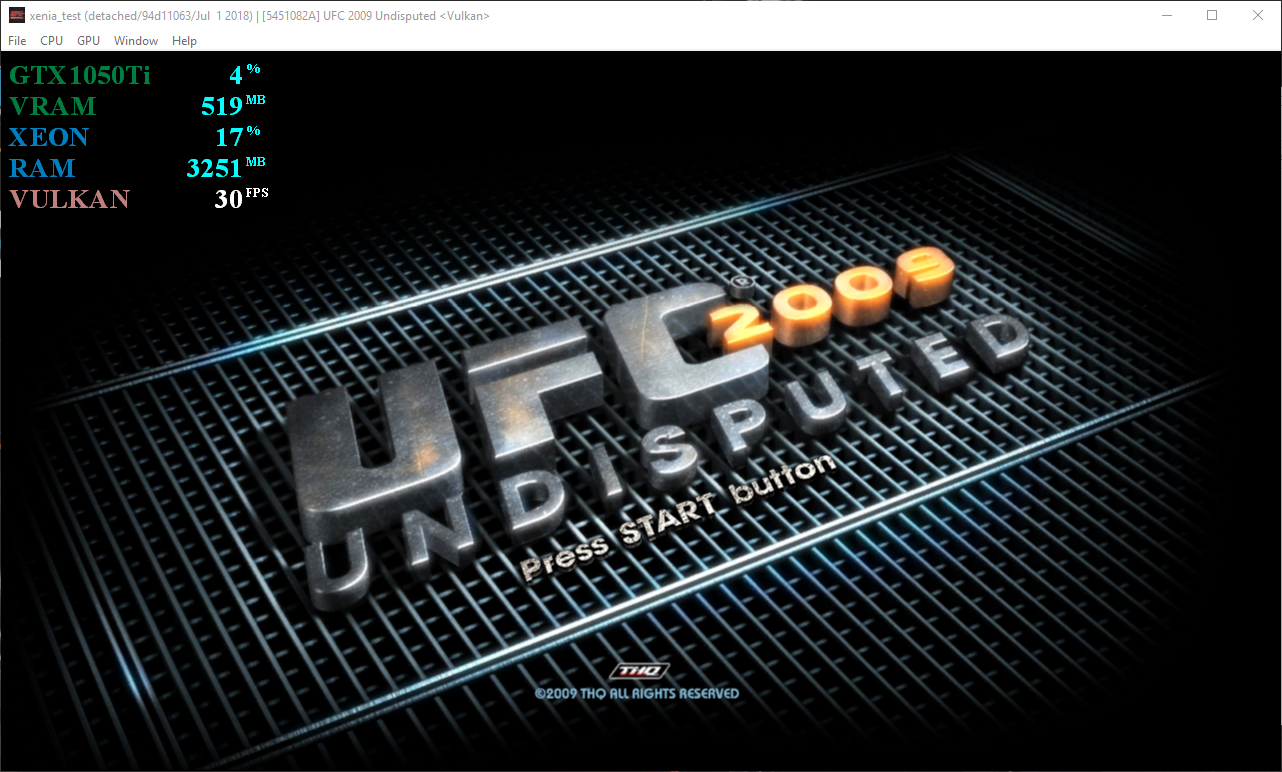Open the File menu
Screen dimensions: 1282x772
click(x=17, y=41)
